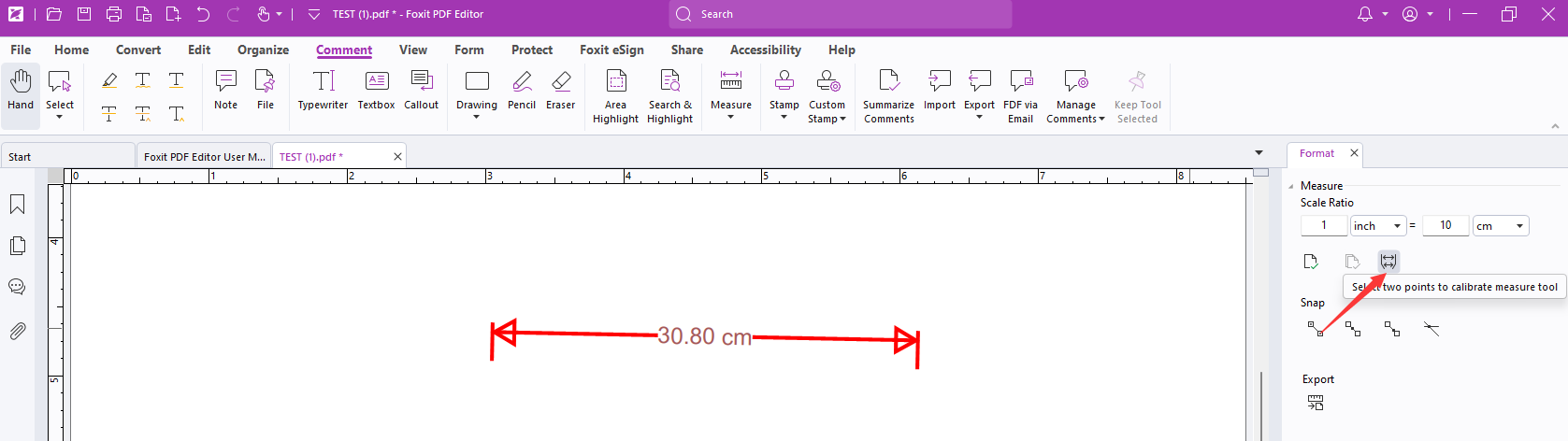
Task: Attach a File as comment
Action: click(x=266, y=90)
